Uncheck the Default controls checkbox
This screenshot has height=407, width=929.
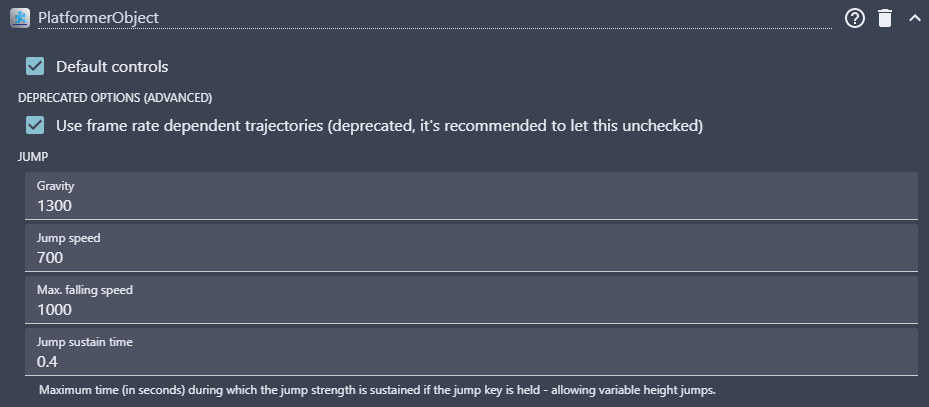coord(35,66)
